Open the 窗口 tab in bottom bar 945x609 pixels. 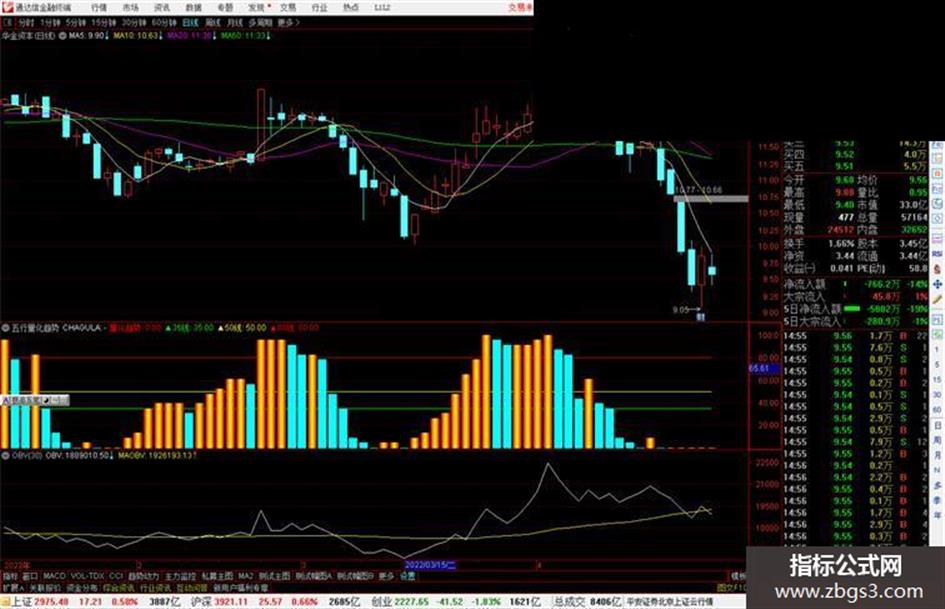[x=30, y=576]
